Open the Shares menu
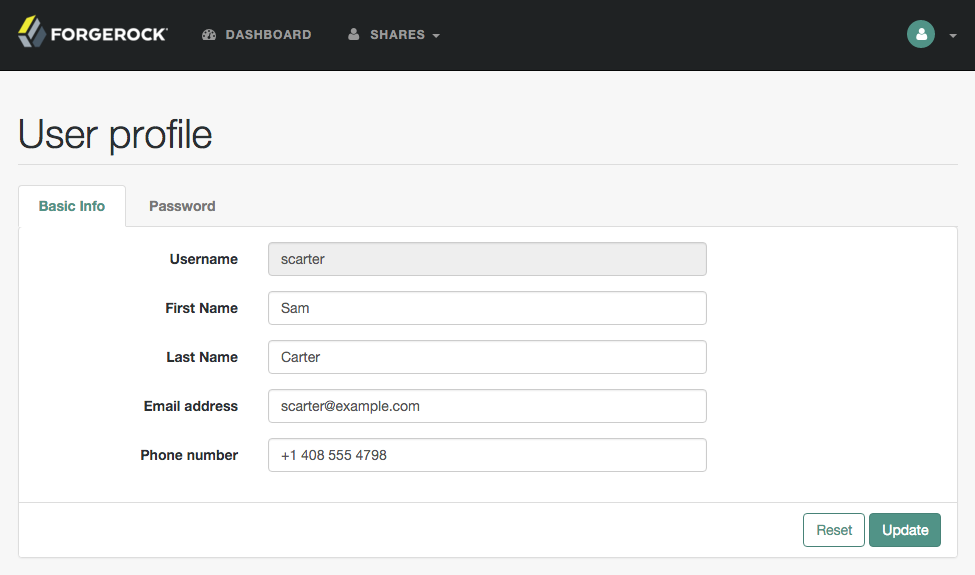Image resolution: width=975 pixels, height=575 pixels. (394, 35)
